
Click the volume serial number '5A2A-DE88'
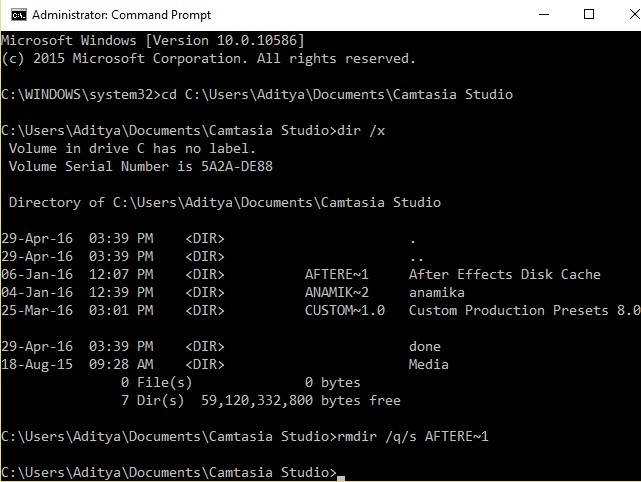pyautogui.click(x=237, y=167)
